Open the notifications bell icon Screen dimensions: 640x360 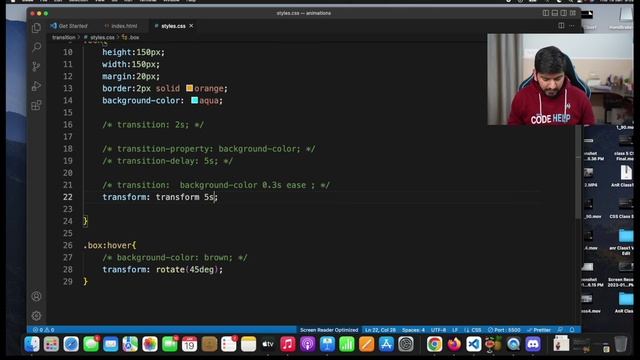(x=572, y=330)
